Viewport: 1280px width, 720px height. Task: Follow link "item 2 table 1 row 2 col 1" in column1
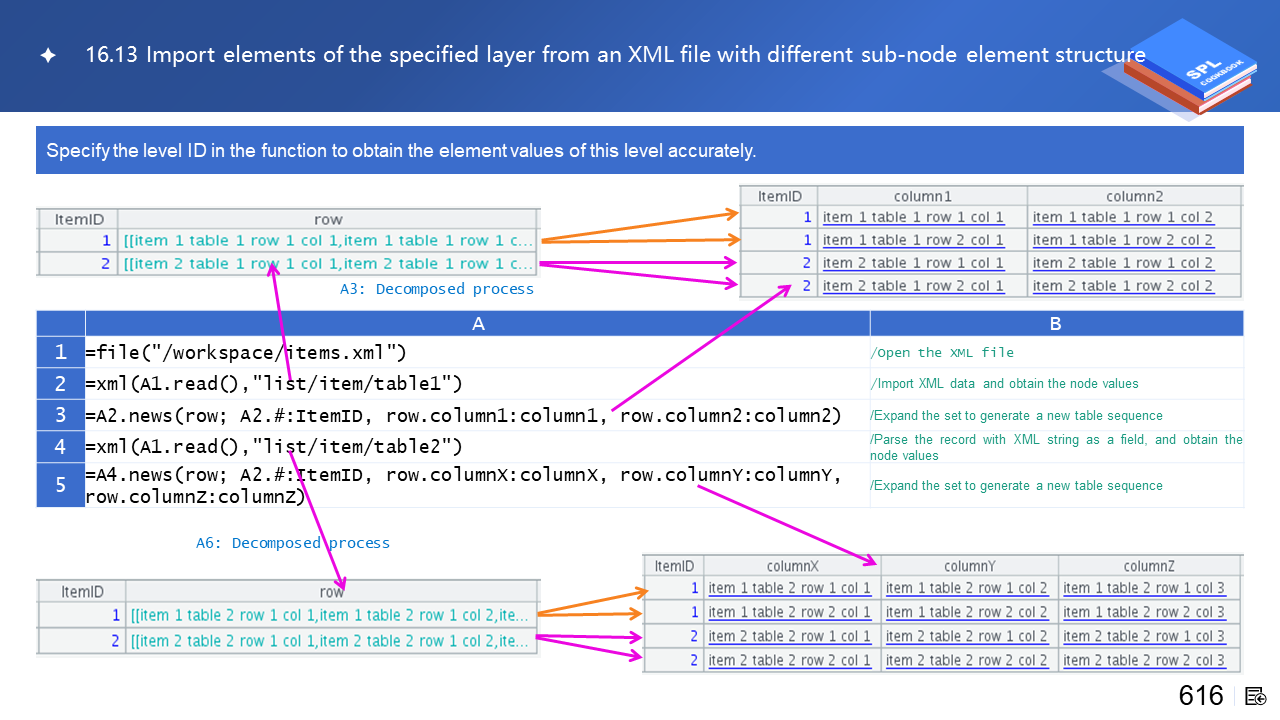click(x=912, y=286)
